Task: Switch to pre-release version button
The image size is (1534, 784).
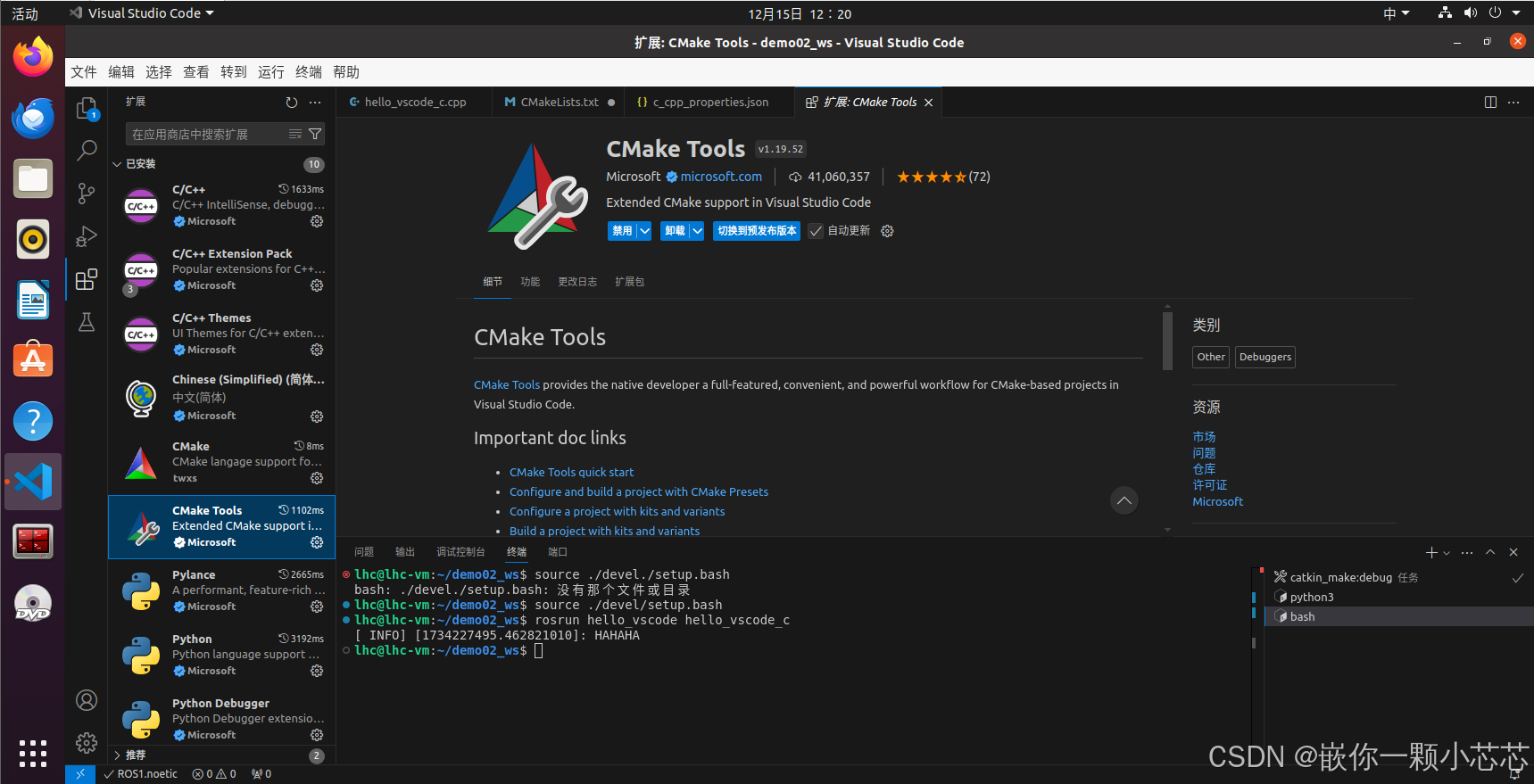Action: point(757,231)
